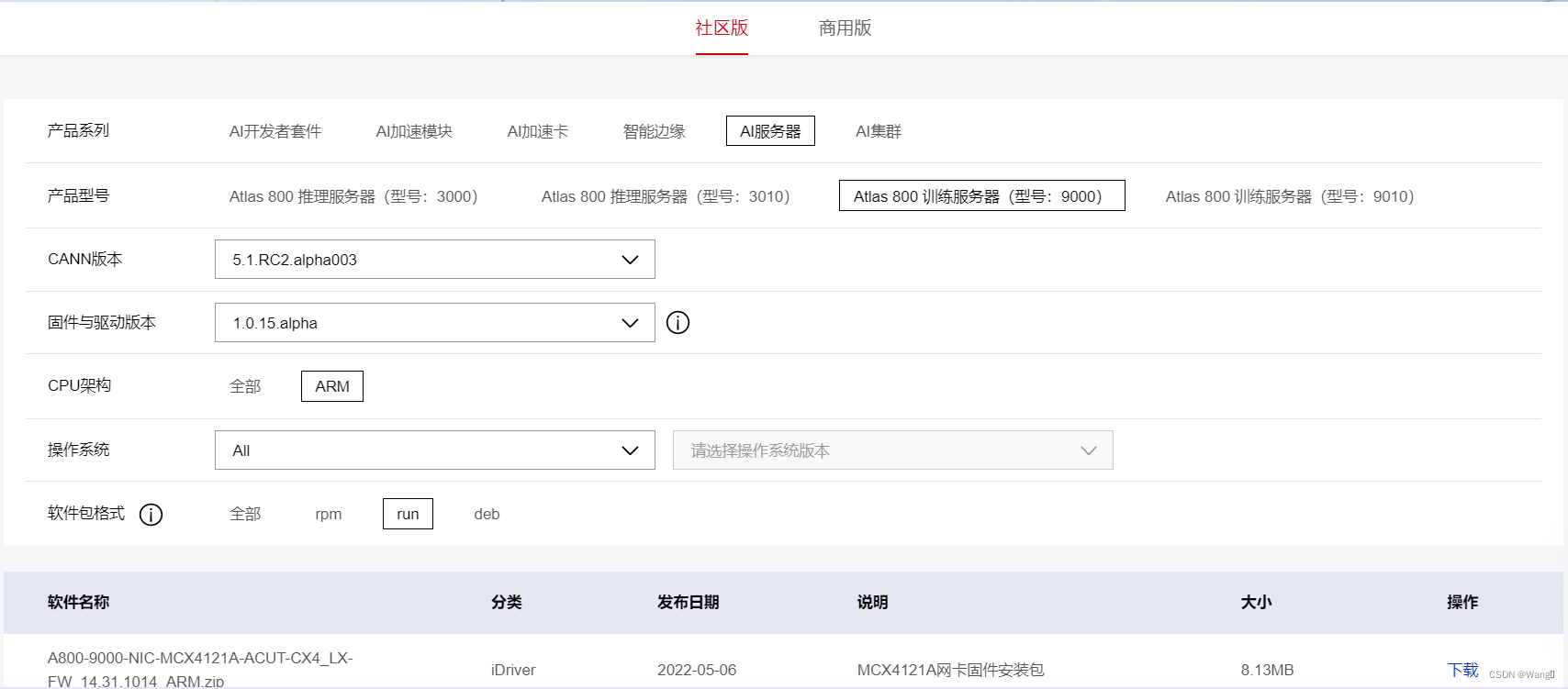The height and width of the screenshot is (689, 1568).
Task: Select ARM CPU architecture
Action: tap(332, 386)
